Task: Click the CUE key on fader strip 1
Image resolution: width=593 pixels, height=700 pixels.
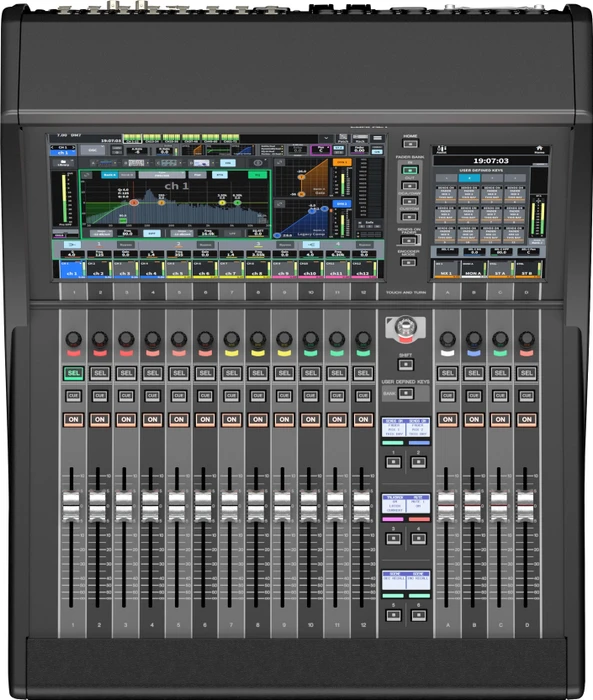Action: [x=74, y=396]
